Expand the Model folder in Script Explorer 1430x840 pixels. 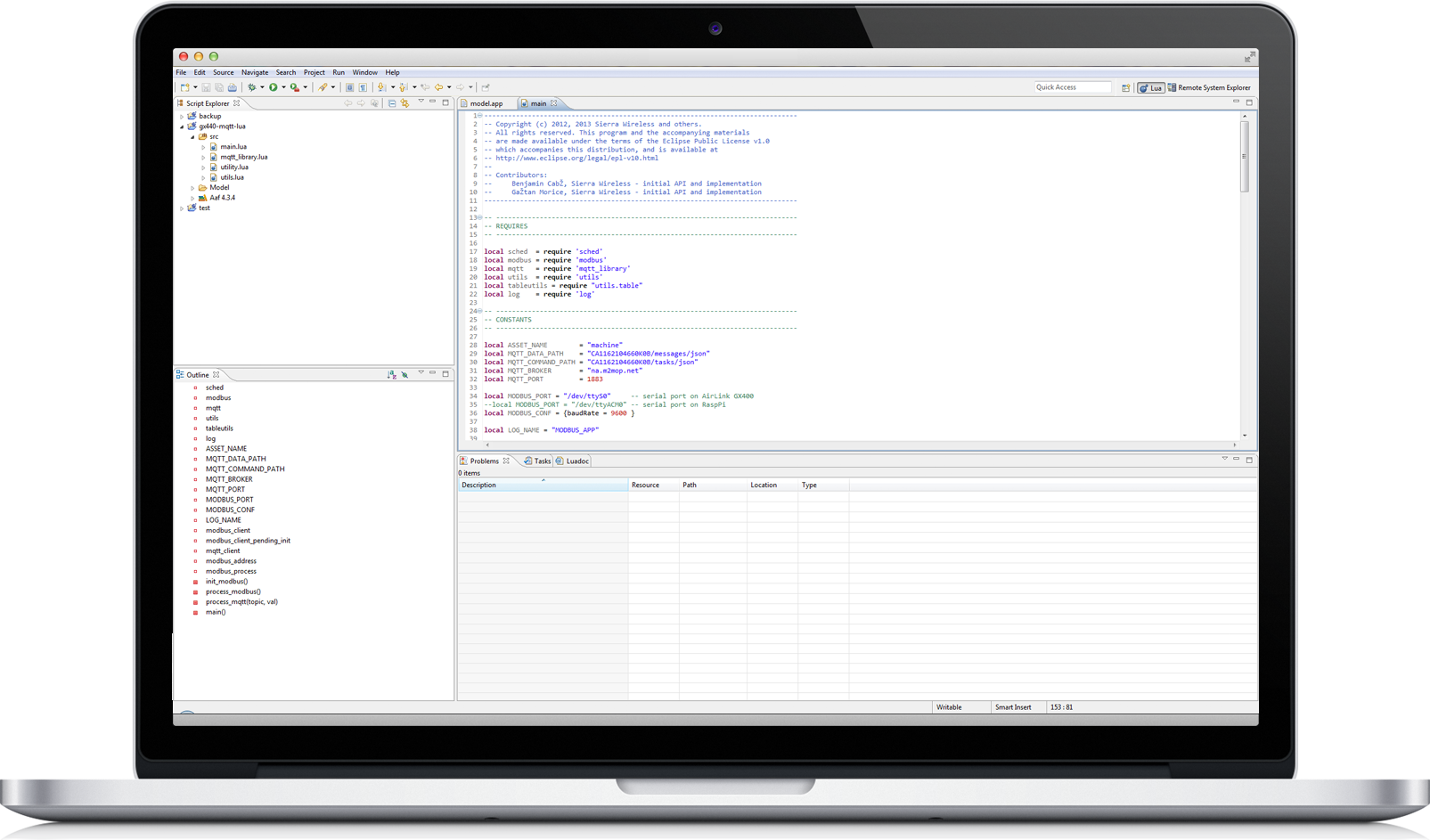point(192,188)
